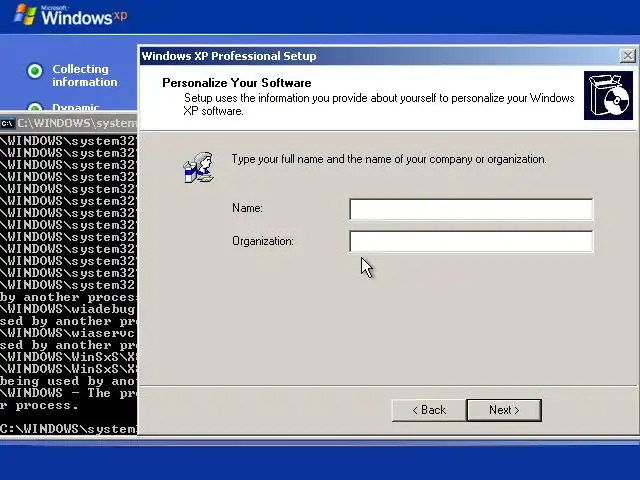Activate the C:\WINDOWS\system command prompt title
640x480 pixels.
(77, 123)
